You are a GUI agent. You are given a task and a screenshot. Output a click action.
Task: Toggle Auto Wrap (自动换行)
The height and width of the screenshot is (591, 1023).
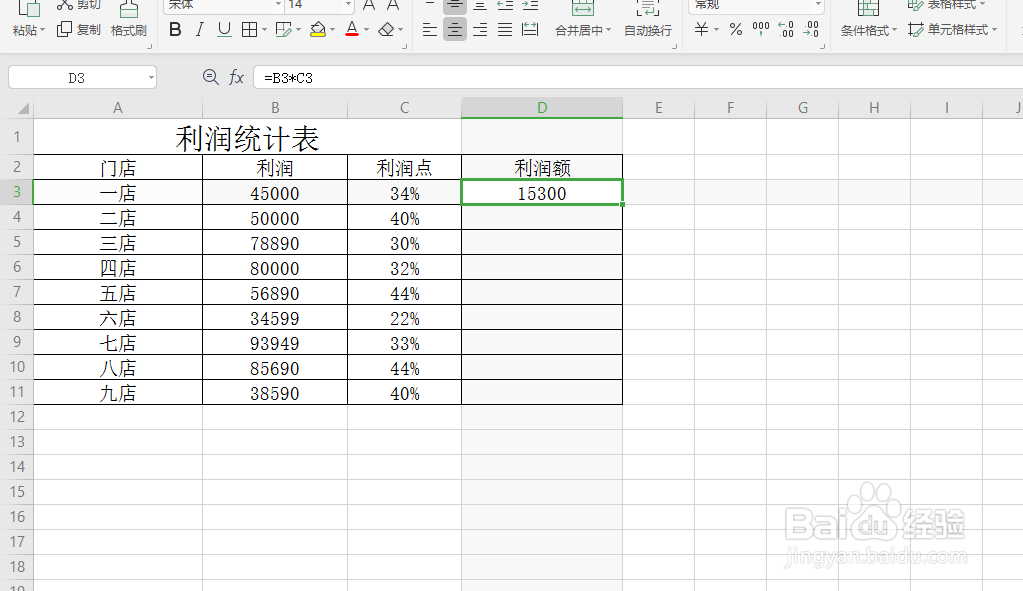tap(647, 30)
